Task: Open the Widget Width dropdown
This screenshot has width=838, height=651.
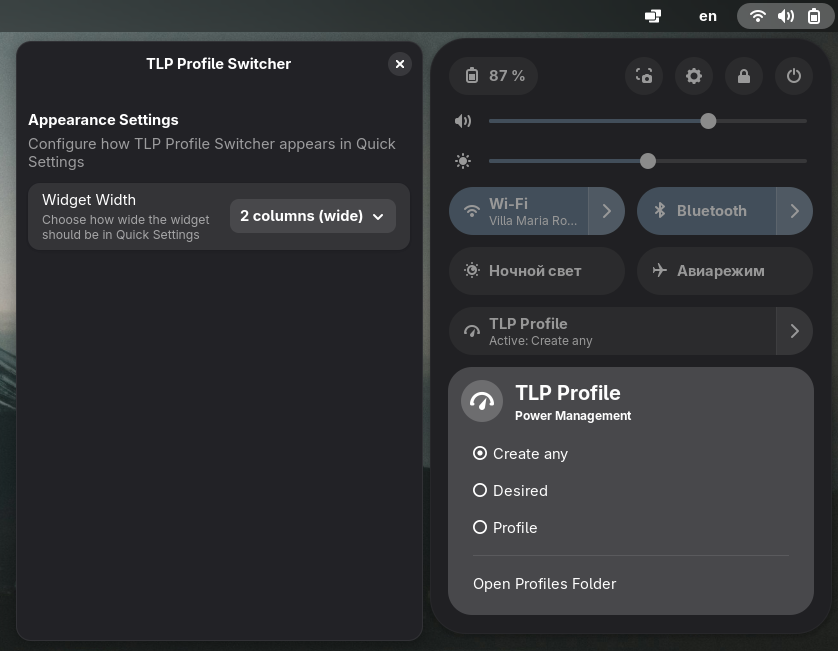Action: click(x=313, y=216)
